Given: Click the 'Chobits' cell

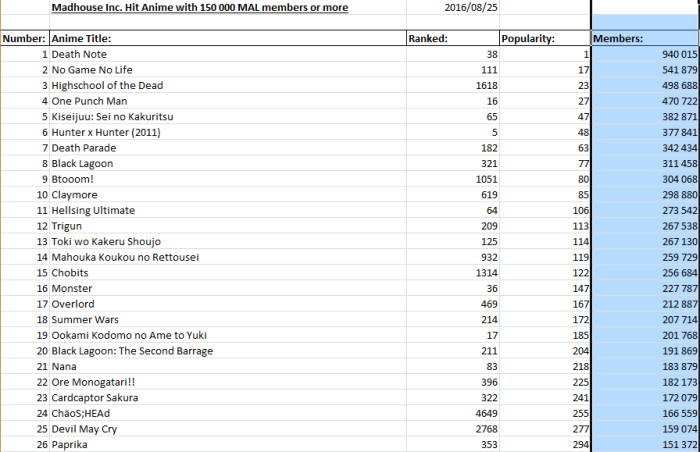Looking at the screenshot, I should click(228, 273).
